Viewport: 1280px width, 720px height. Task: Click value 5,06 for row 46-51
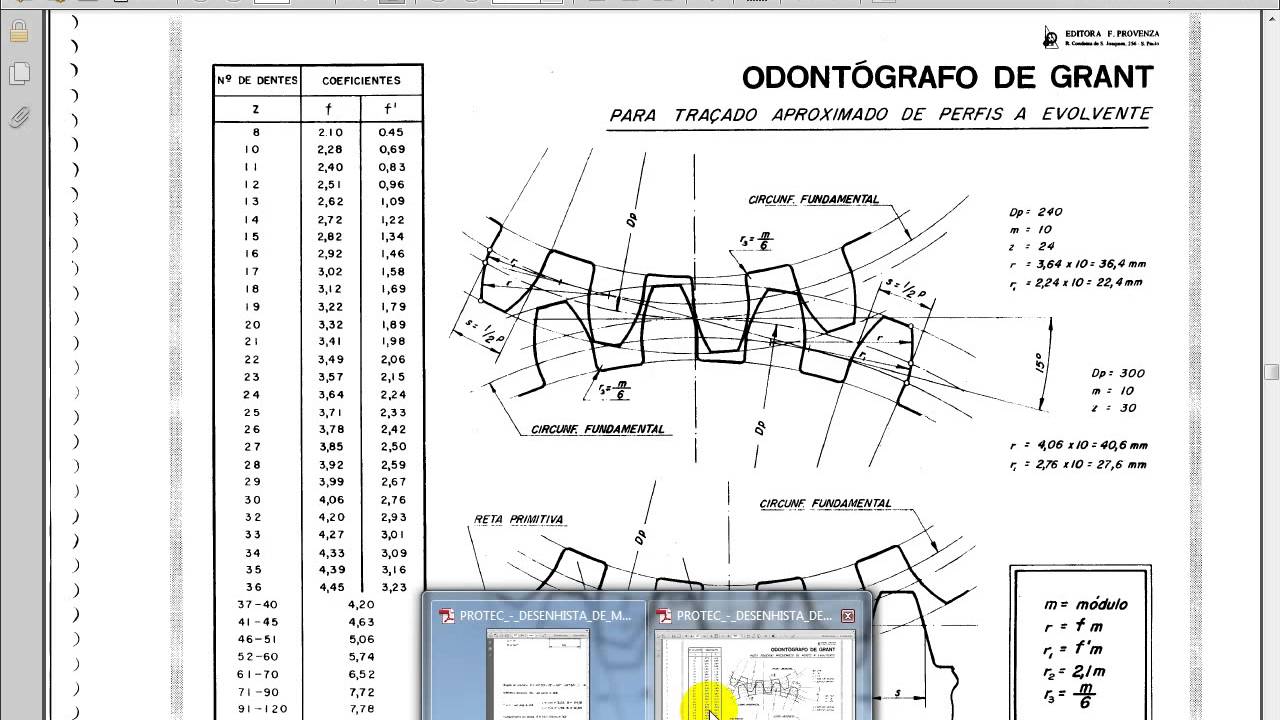(x=361, y=639)
